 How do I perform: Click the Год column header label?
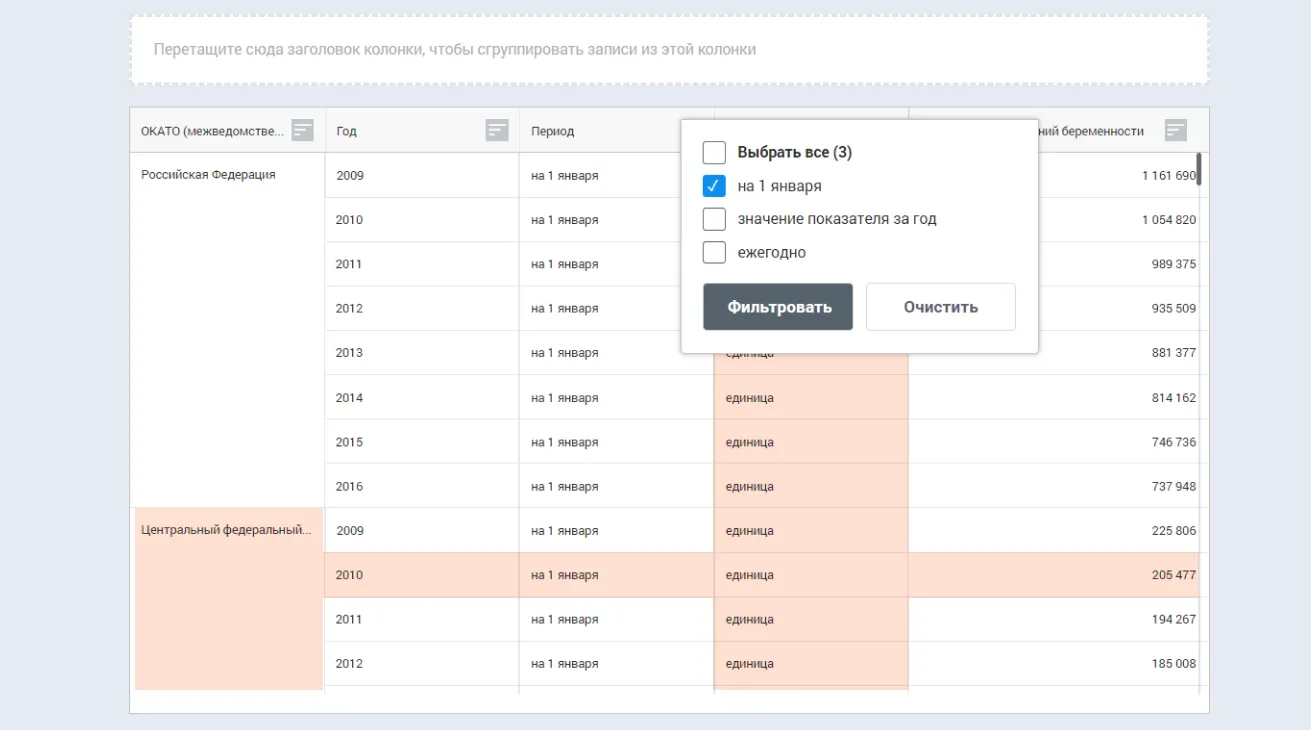(346, 131)
